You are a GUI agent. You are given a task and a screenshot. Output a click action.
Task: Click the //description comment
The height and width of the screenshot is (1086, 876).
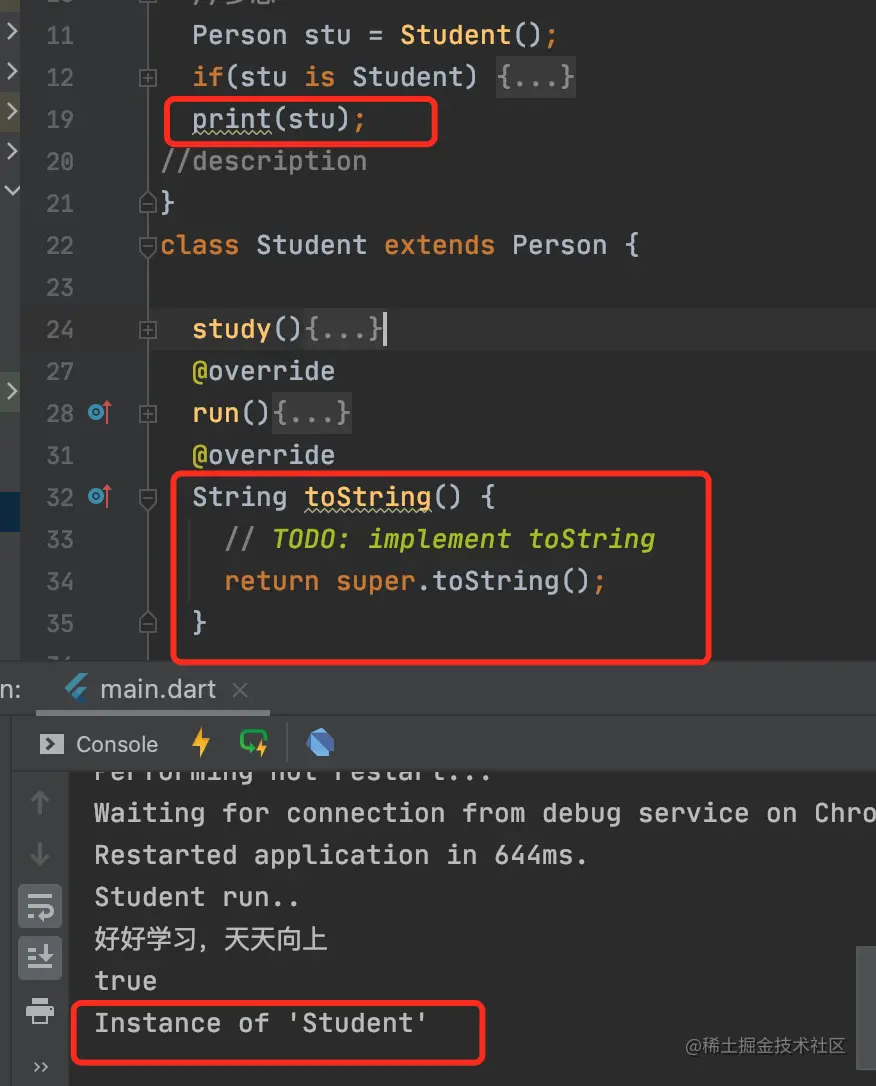264,161
